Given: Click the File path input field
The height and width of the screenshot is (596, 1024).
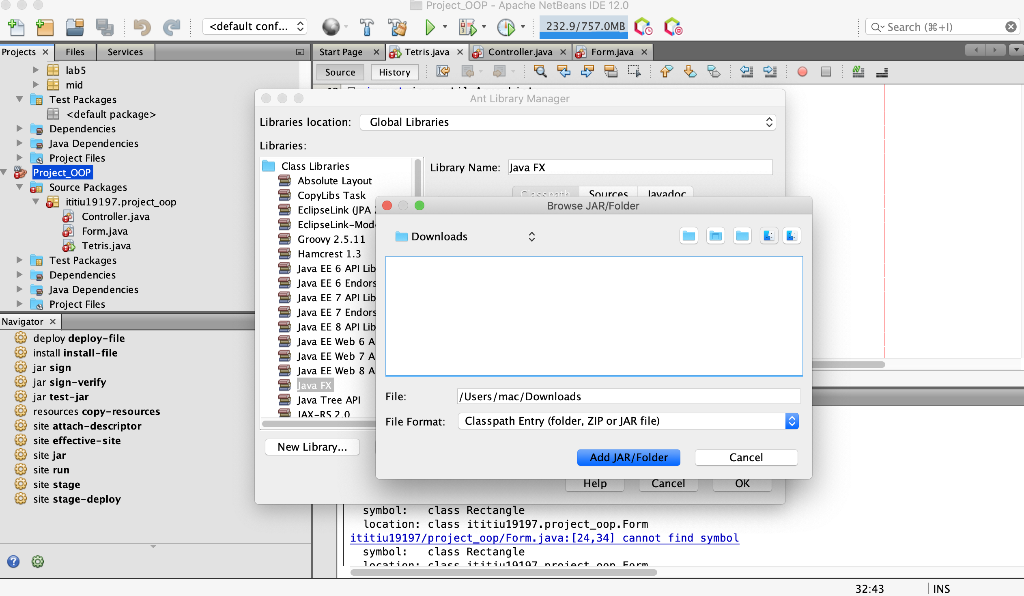Looking at the screenshot, I should (x=628, y=396).
